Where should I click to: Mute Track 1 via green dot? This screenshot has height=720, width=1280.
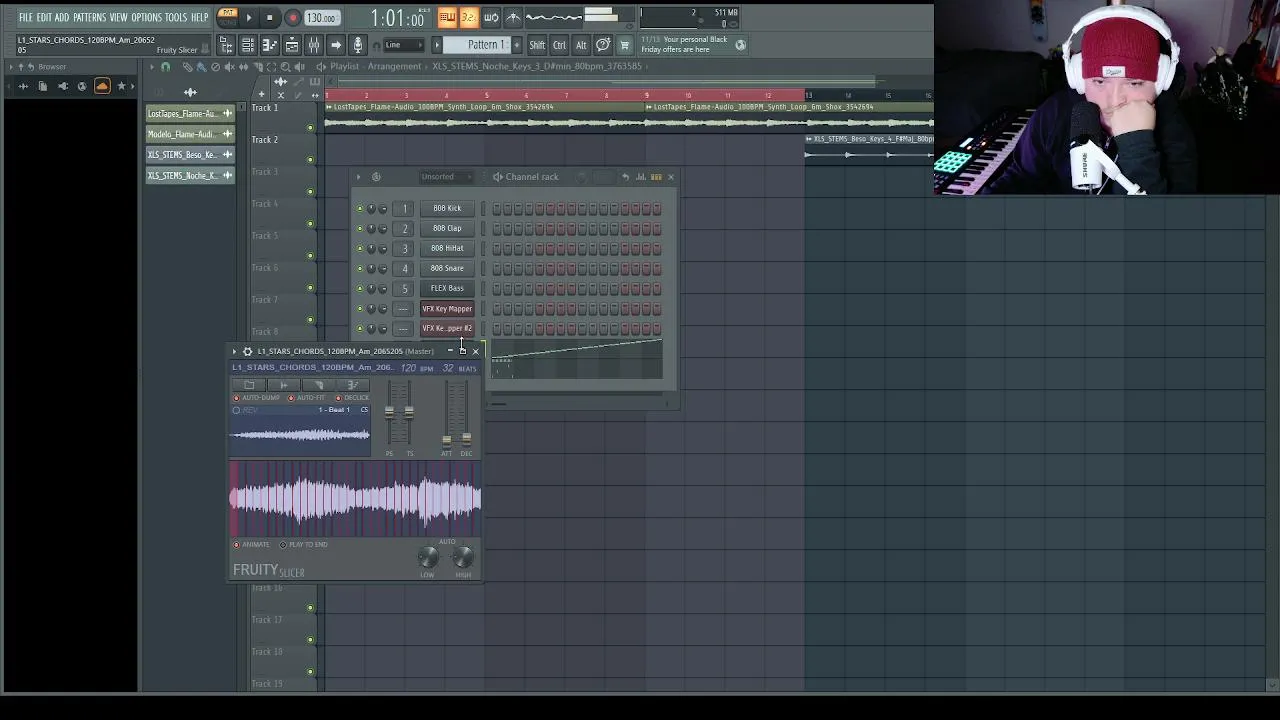(x=310, y=128)
